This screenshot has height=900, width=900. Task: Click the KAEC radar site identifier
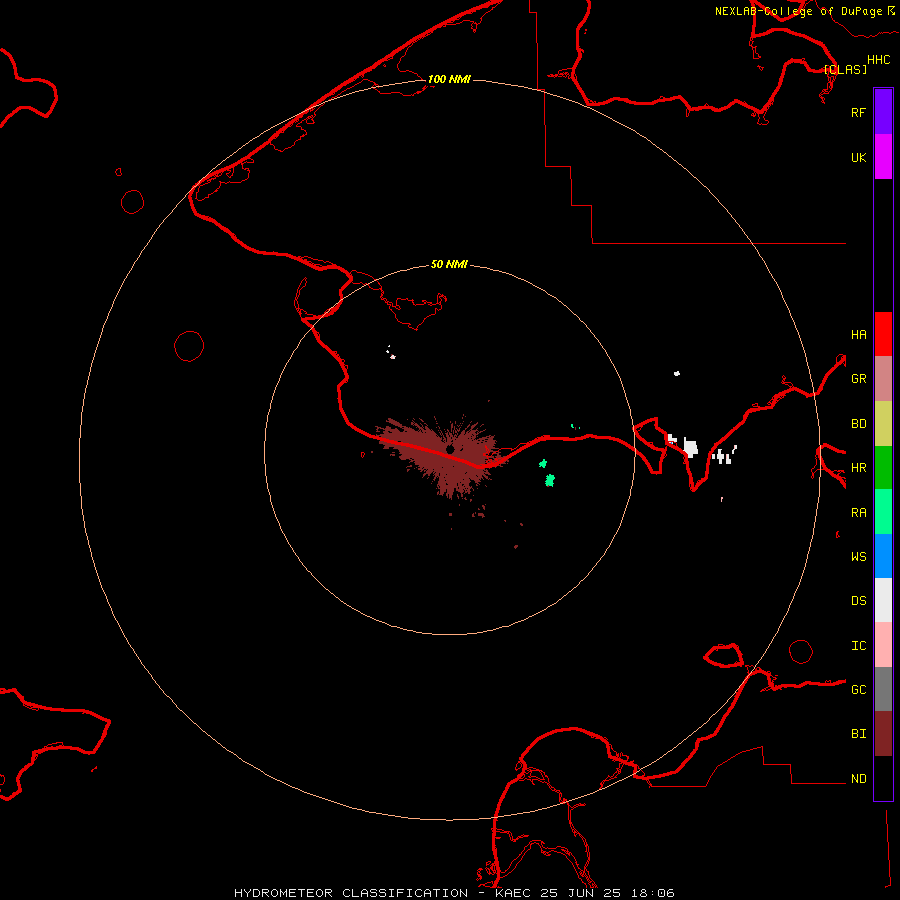[513, 893]
